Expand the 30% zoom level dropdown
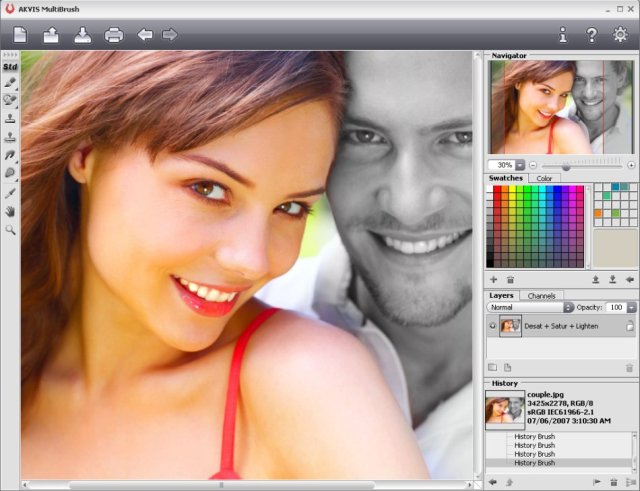The height and width of the screenshot is (491, 640). (x=519, y=164)
